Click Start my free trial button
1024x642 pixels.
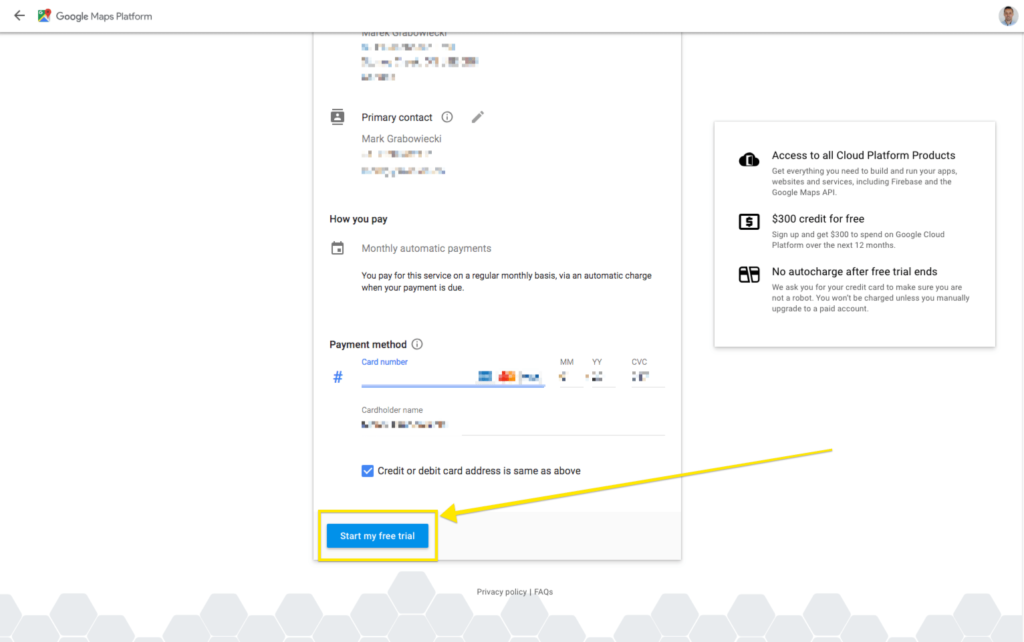click(377, 536)
